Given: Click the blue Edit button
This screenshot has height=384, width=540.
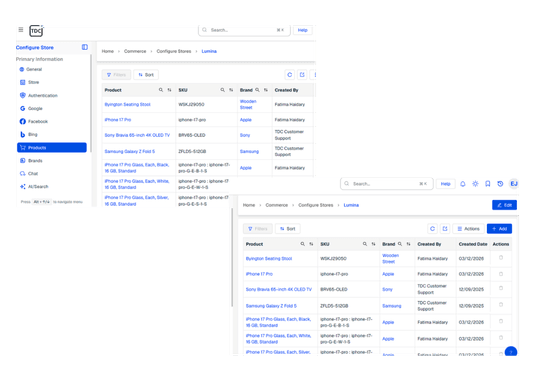Looking at the screenshot, I should 504,205.
